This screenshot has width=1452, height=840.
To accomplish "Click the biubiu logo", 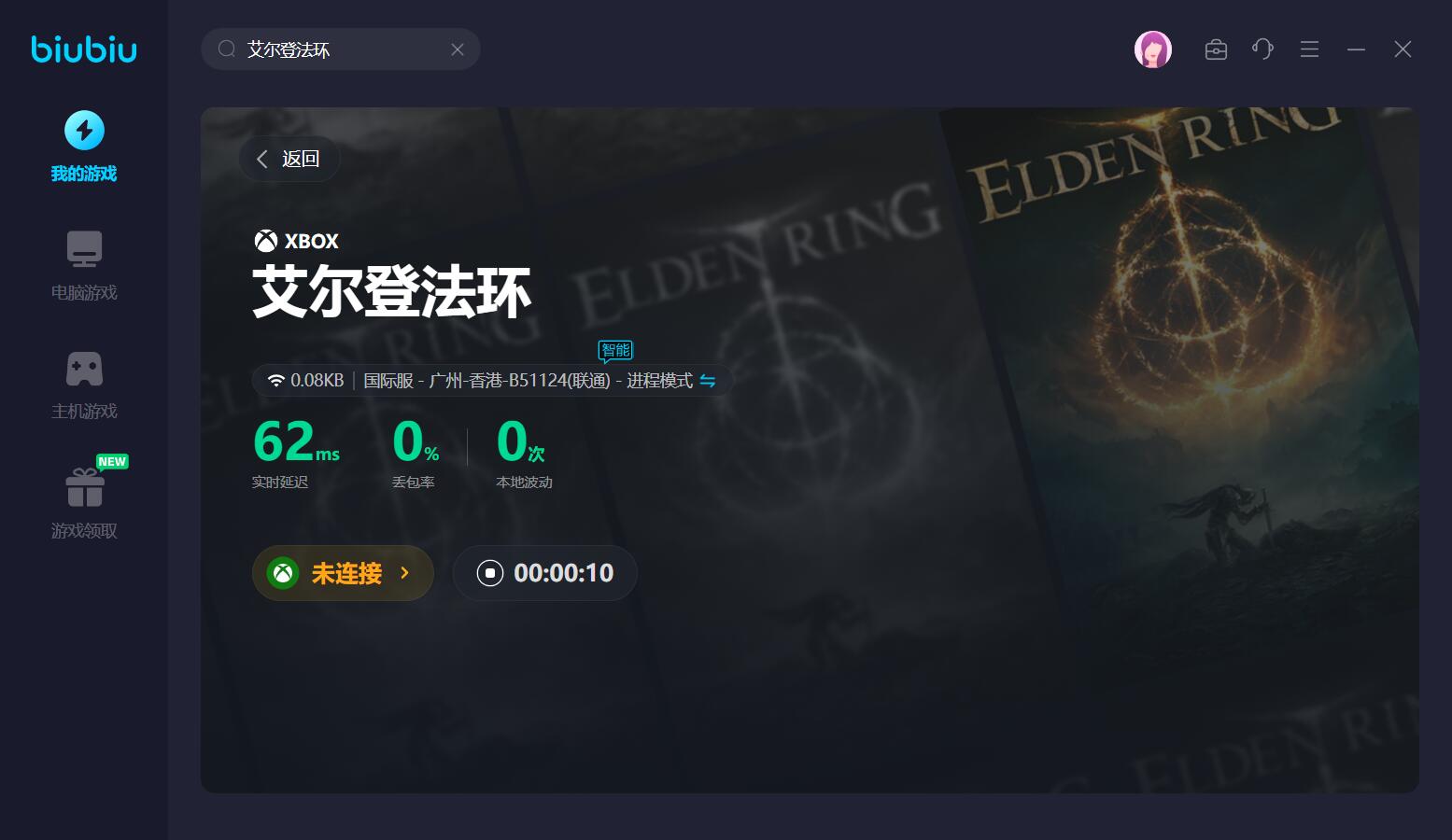I will tap(84, 49).
